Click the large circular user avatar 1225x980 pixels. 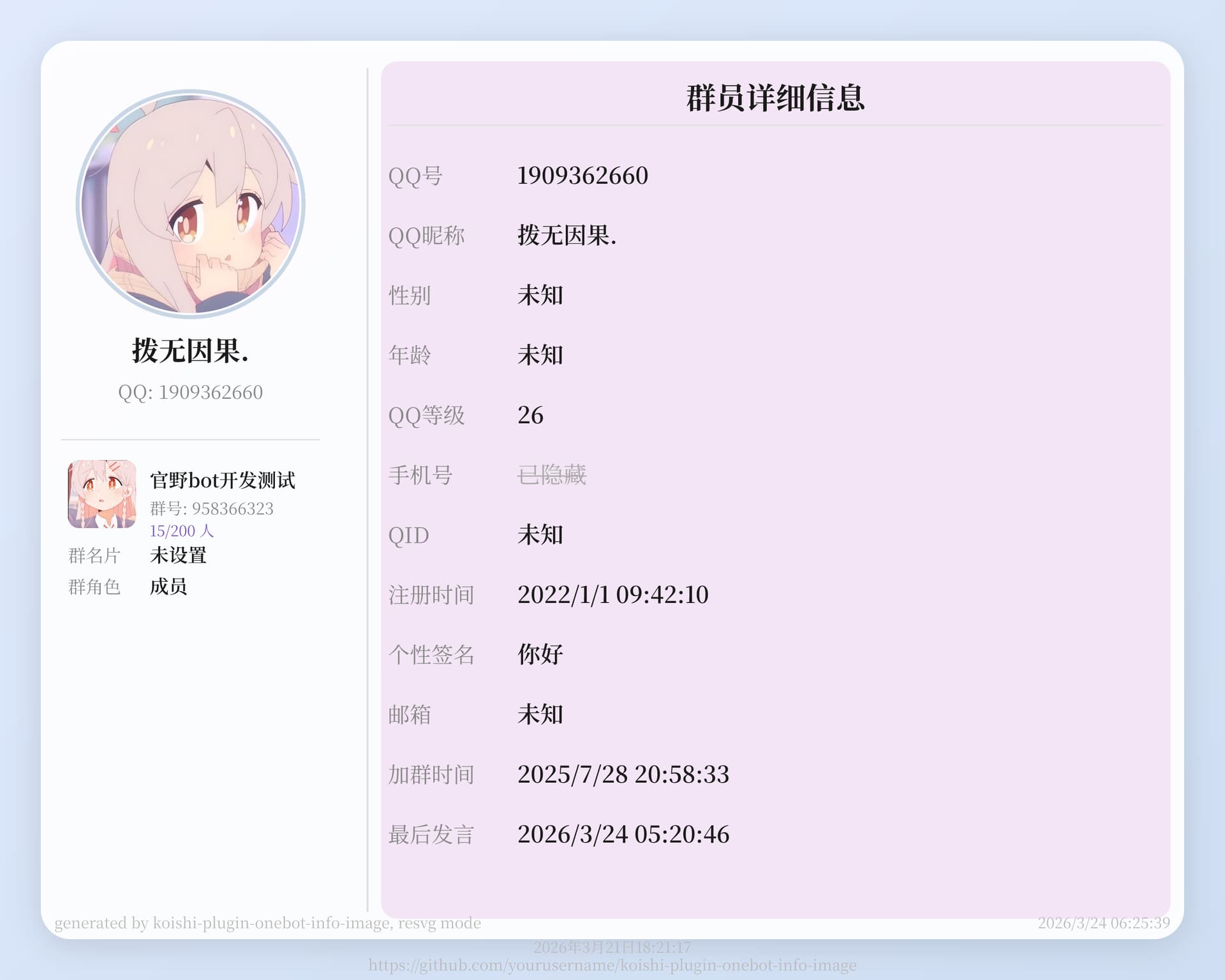(190, 204)
